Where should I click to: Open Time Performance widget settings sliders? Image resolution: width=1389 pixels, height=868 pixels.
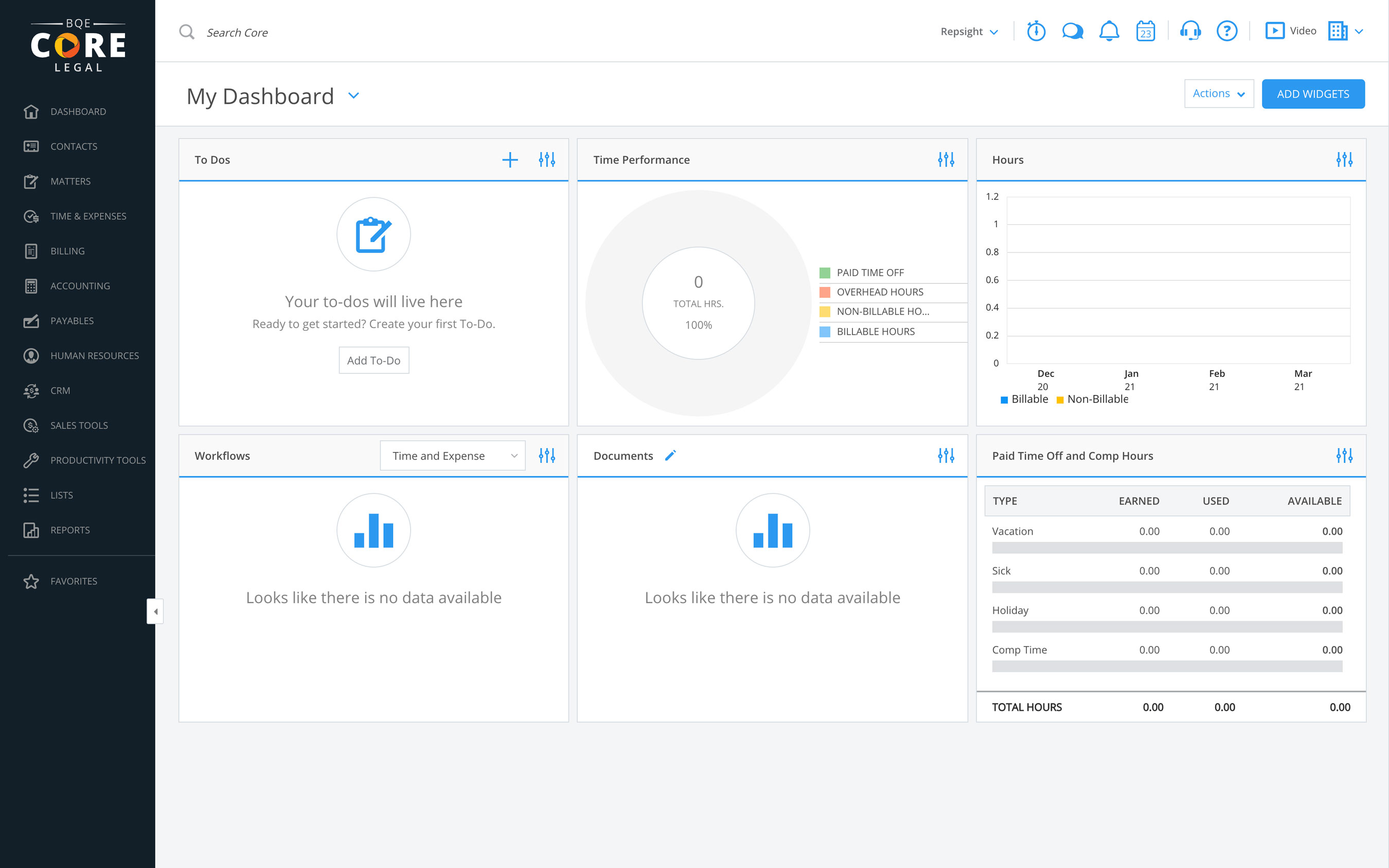(x=946, y=159)
